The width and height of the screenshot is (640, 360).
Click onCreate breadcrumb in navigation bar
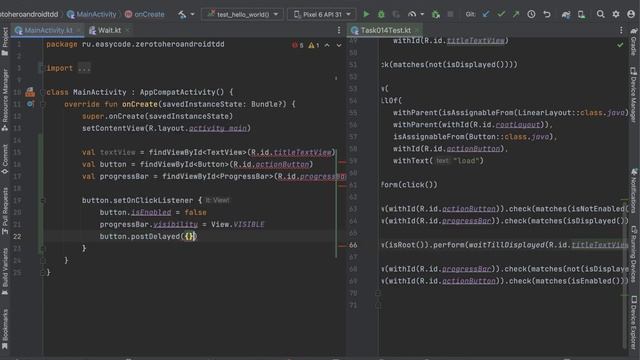(x=144, y=14)
